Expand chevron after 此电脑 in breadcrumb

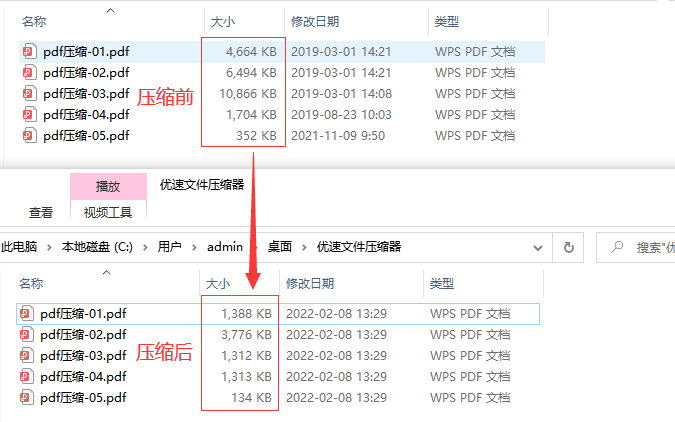(x=49, y=247)
